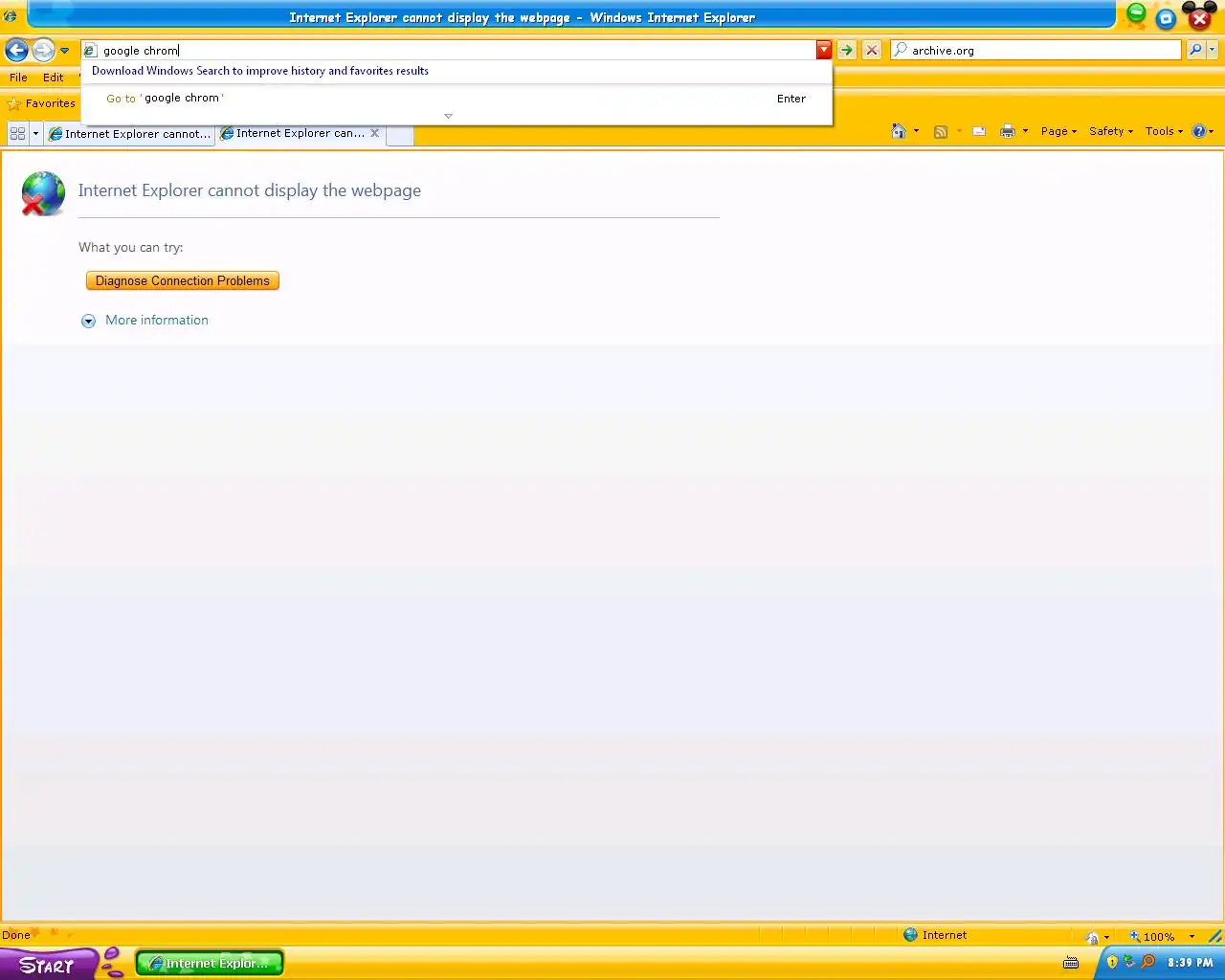Click the Start button
Screen dimensions: 1225x980
[47, 965]
